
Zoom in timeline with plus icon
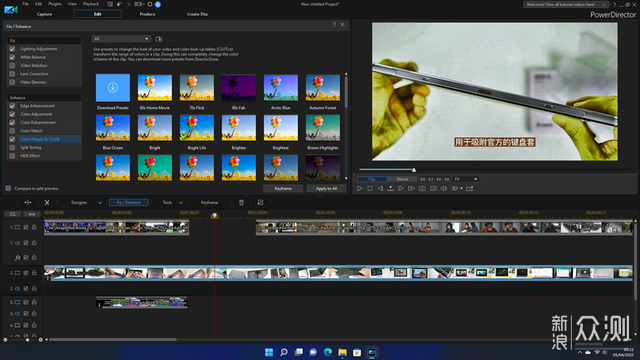(x=40, y=340)
